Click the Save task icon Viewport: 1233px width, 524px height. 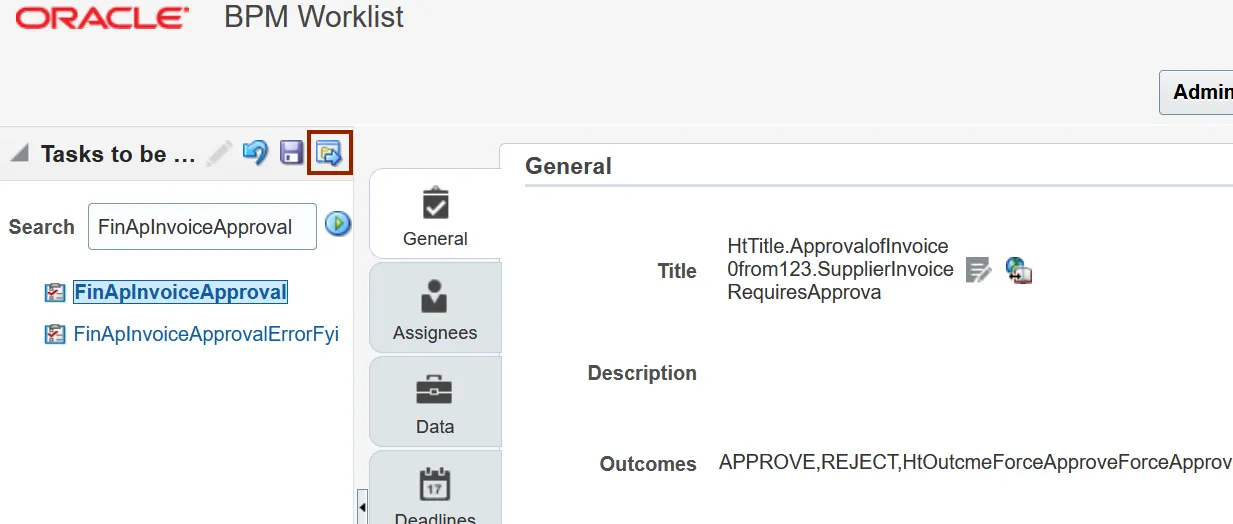(x=291, y=153)
